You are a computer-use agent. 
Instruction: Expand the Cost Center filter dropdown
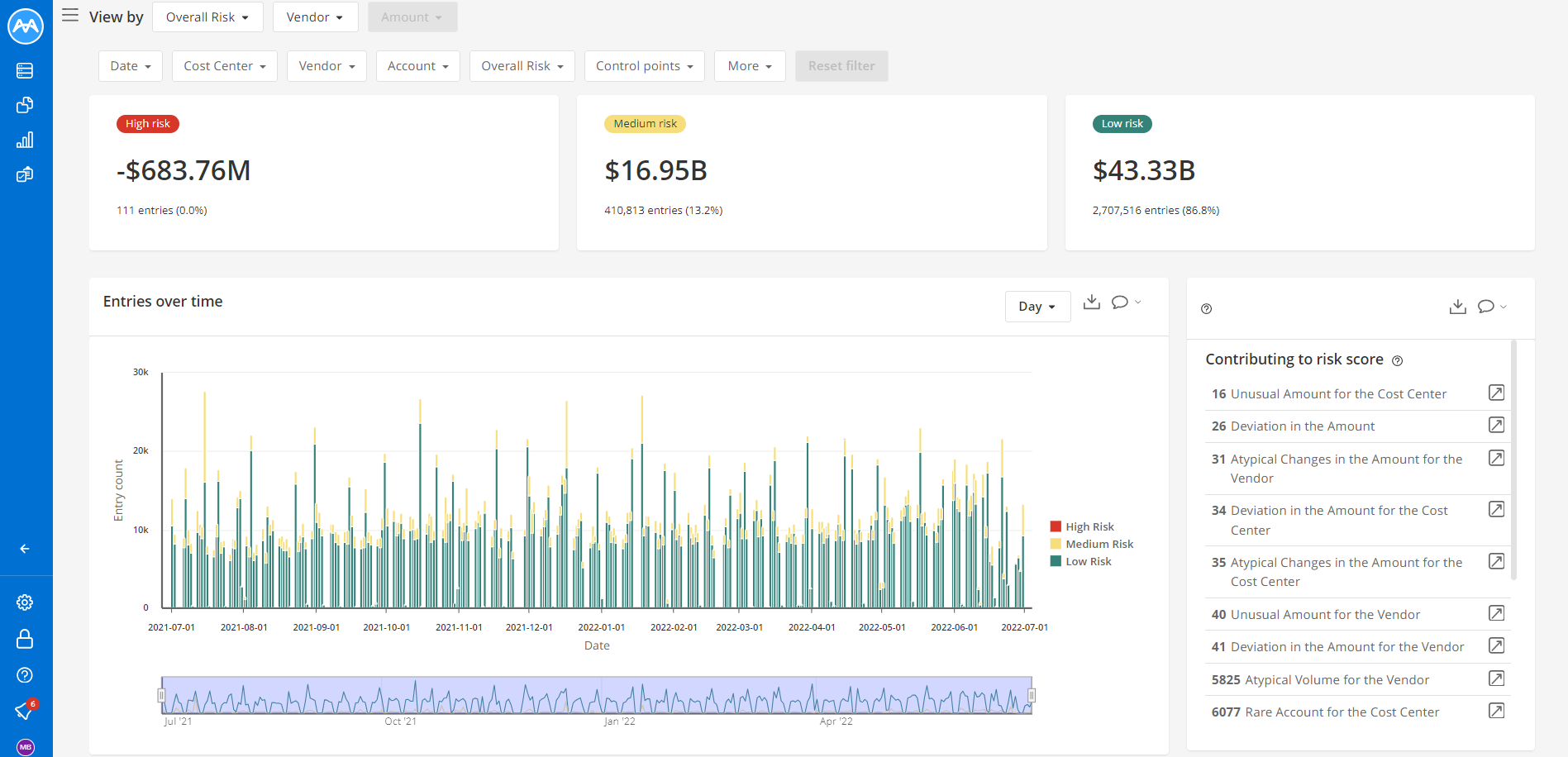point(225,66)
